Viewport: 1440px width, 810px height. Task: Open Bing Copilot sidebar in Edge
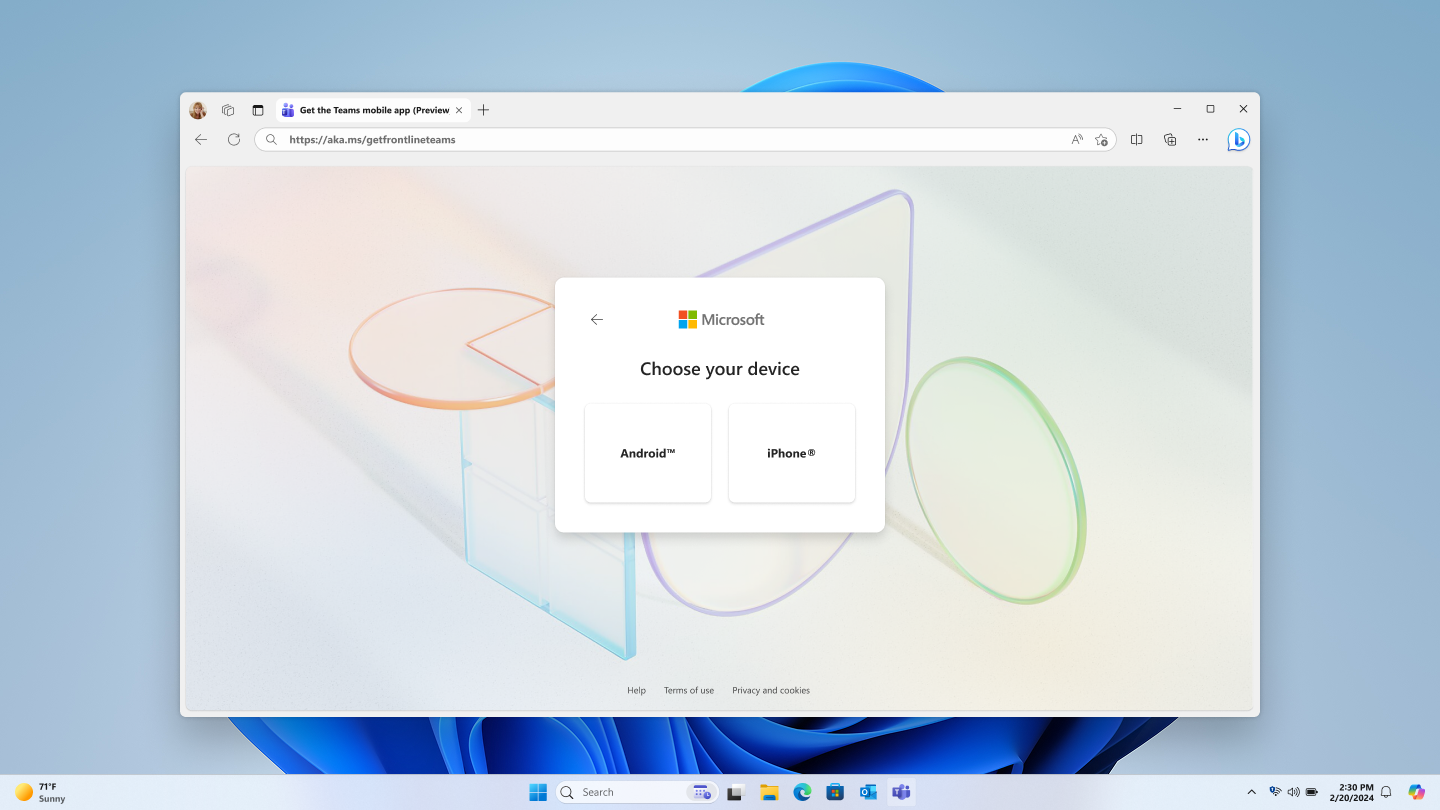click(x=1237, y=139)
